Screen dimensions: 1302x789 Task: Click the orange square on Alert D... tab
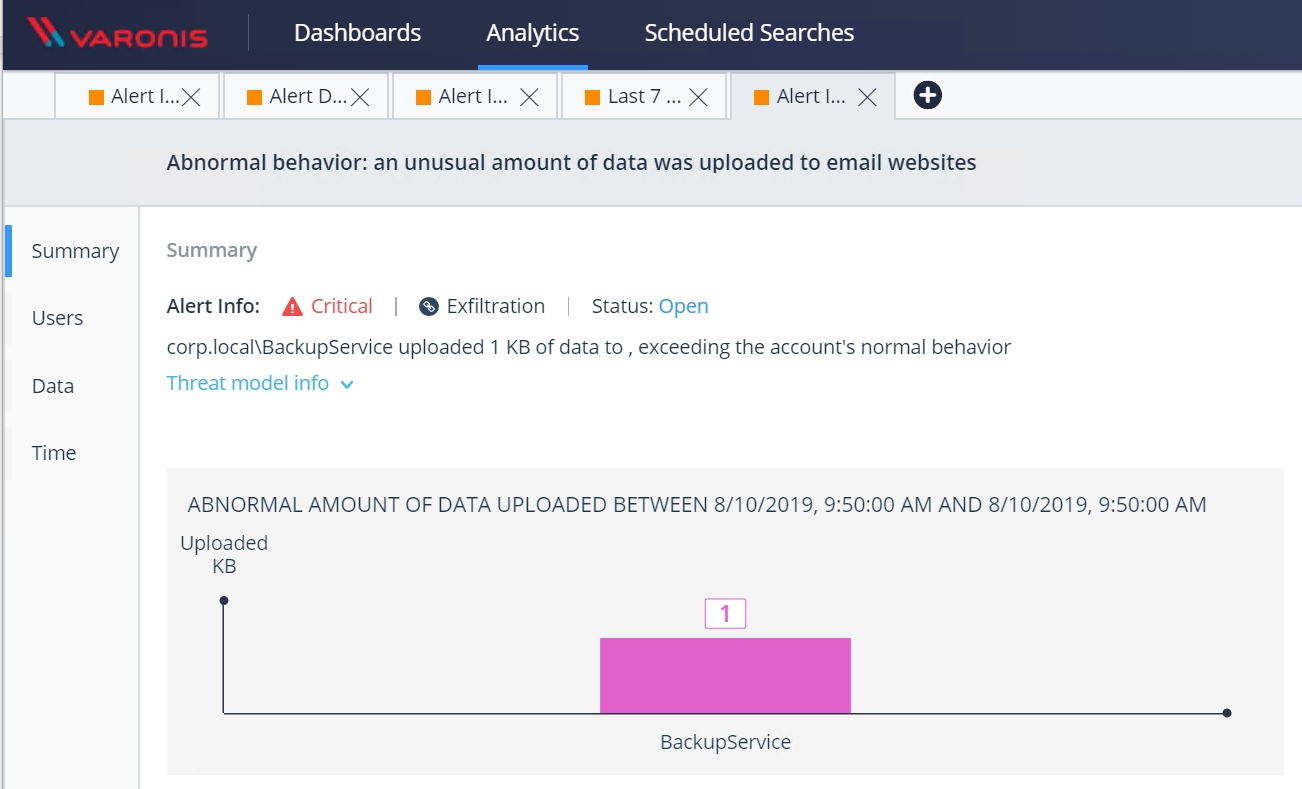coord(254,97)
